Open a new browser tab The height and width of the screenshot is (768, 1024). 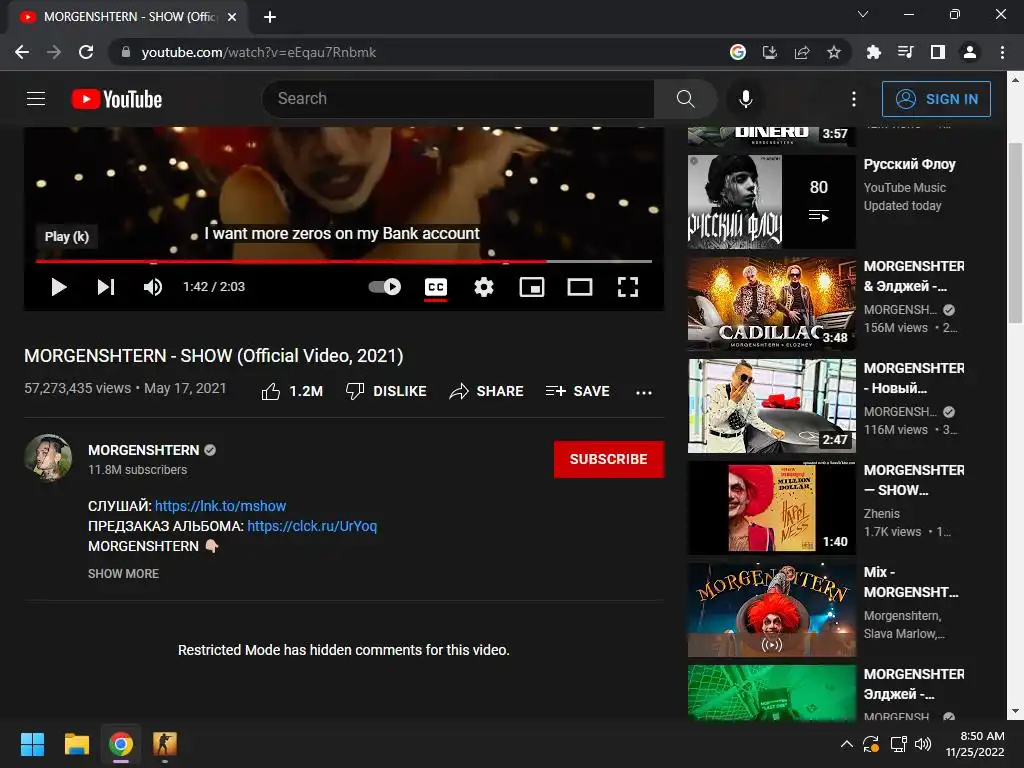point(270,17)
